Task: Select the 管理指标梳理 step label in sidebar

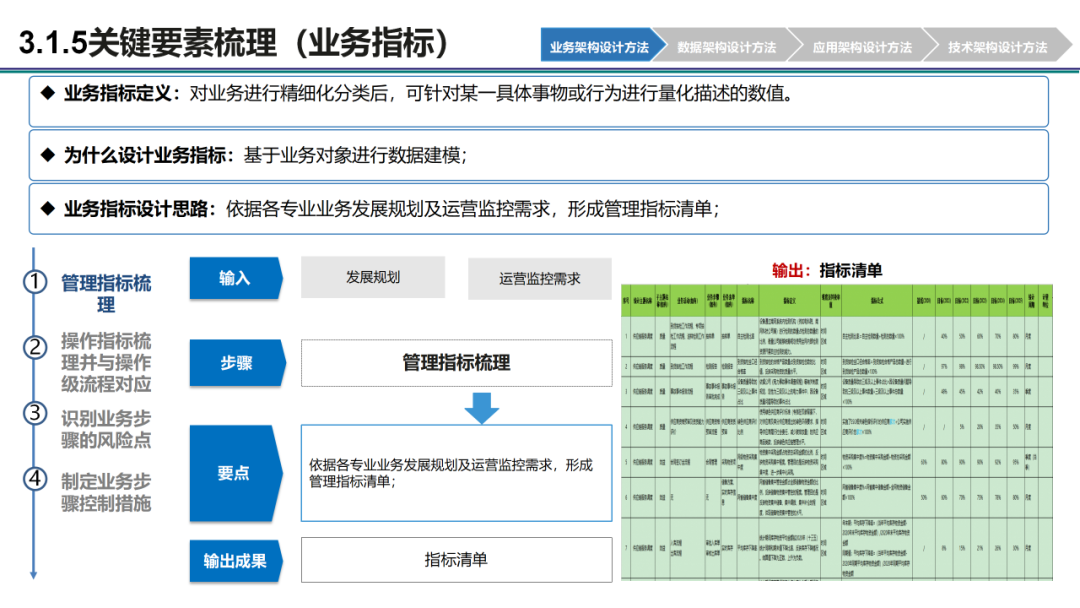Action: click(x=106, y=293)
